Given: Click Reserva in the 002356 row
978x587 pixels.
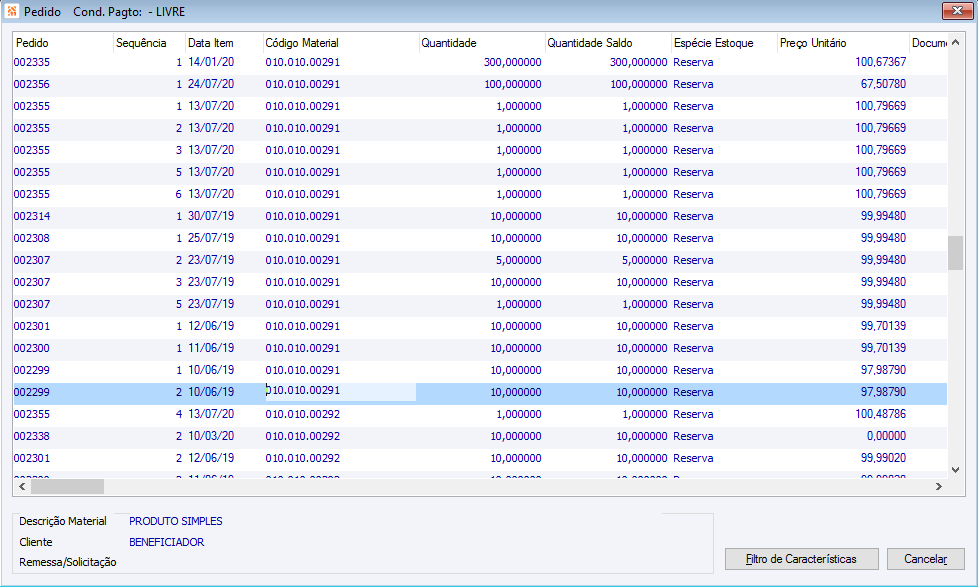Looking at the screenshot, I should click(693, 84).
